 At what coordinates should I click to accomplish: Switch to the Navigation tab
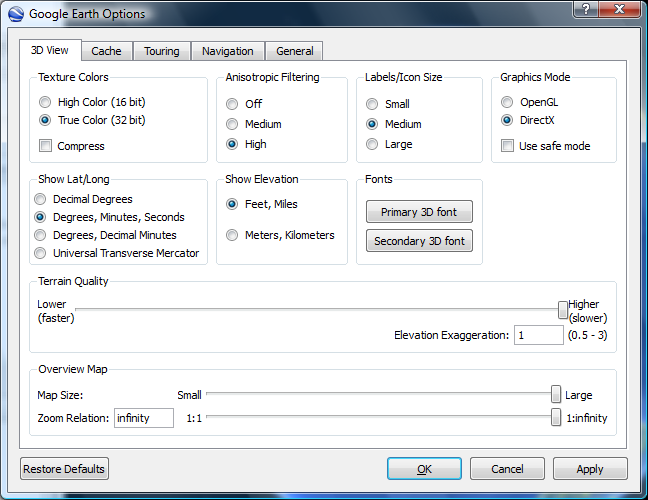tap(228, 51)
